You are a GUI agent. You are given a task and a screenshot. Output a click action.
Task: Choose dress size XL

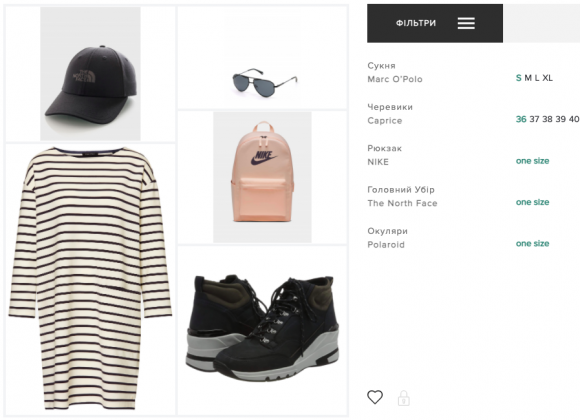[547, 78]
